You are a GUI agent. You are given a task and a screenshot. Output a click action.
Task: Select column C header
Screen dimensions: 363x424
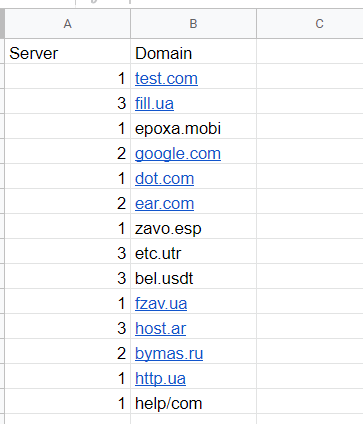(x=310, y=24)
